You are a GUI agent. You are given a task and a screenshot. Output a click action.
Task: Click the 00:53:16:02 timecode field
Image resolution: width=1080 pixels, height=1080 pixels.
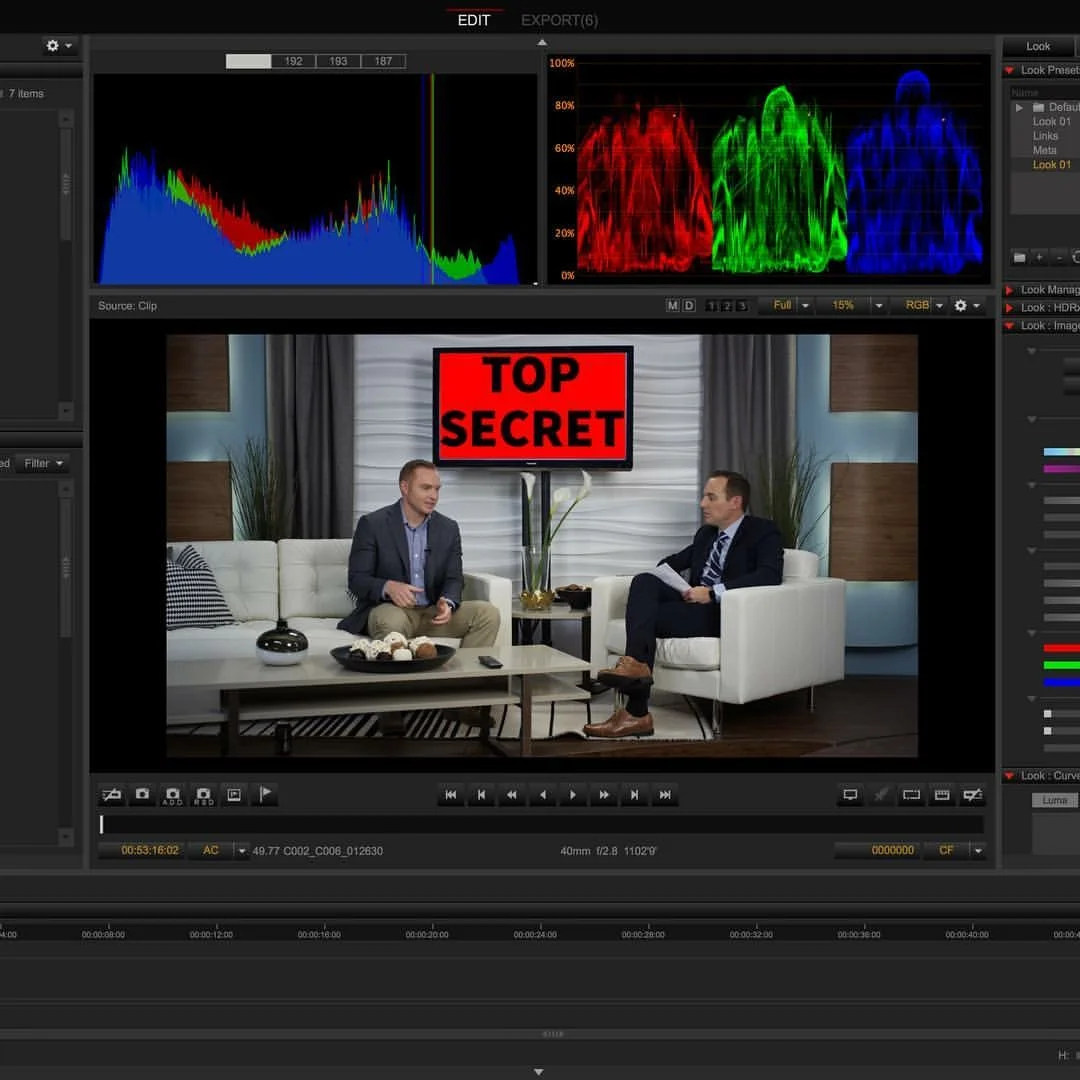tap(141, 851)
